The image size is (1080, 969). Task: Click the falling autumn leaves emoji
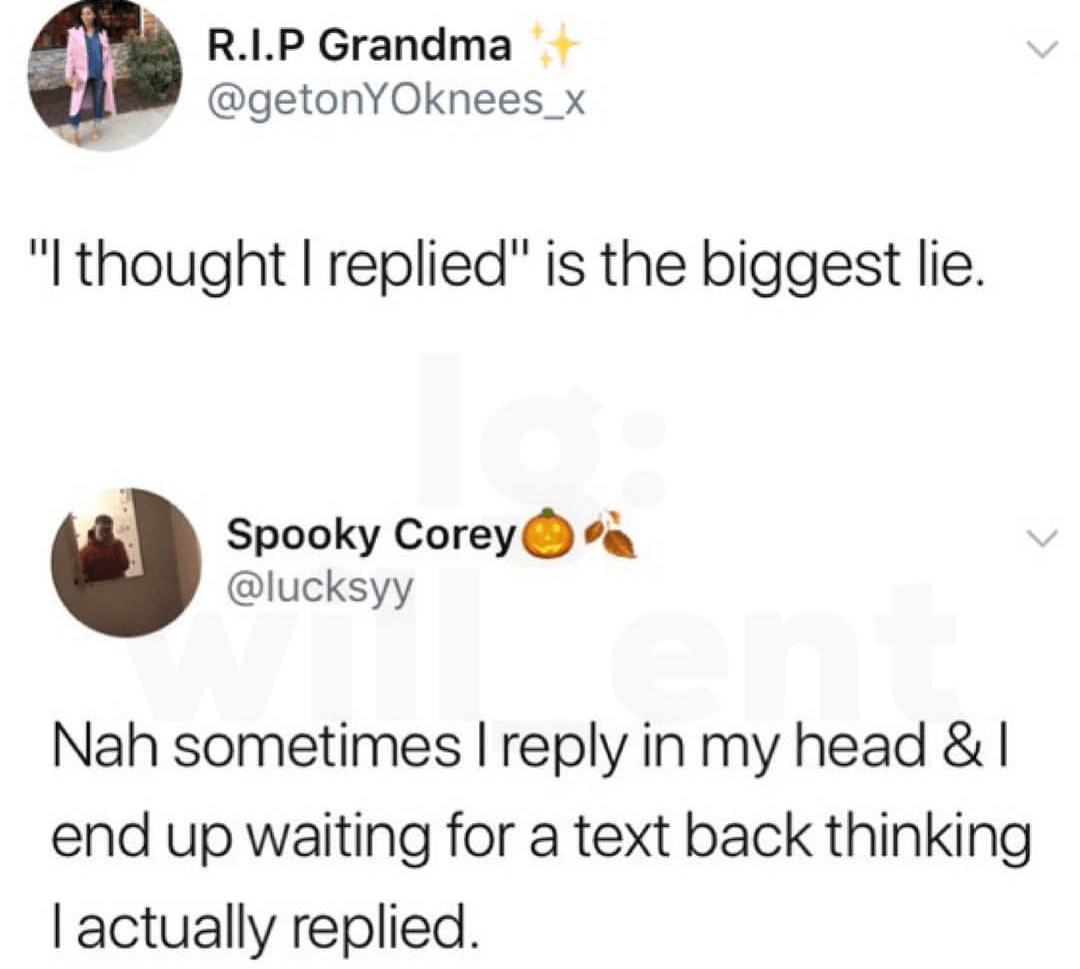coord(609,534)
